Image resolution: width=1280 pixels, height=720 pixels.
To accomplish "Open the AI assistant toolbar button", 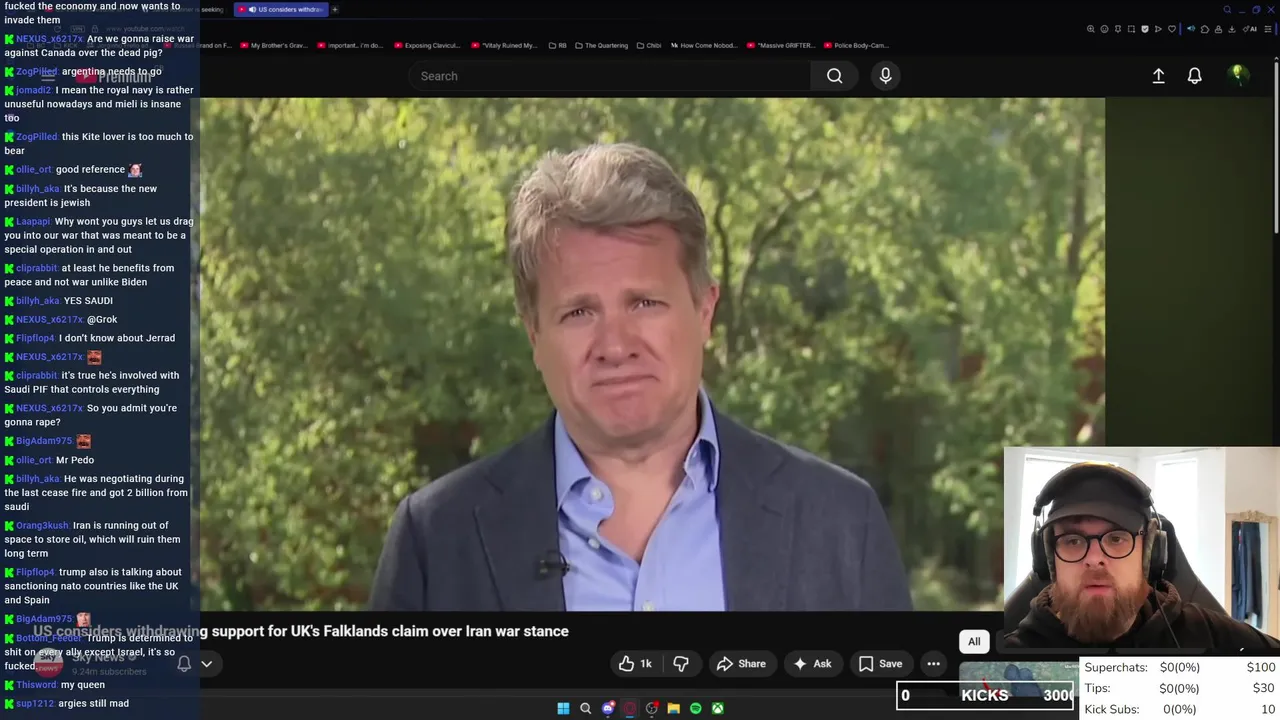I will click(1250, 29).
